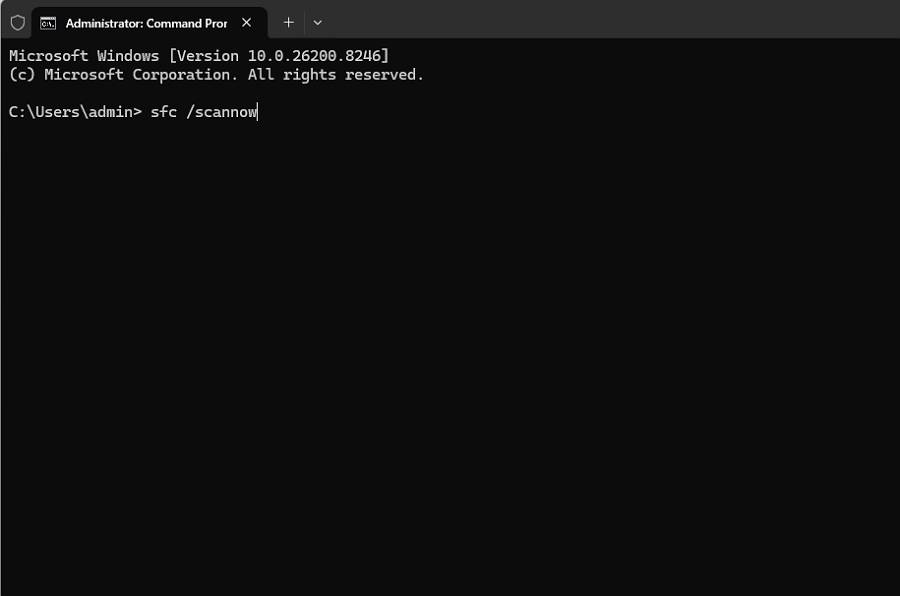Close the Administrator: Command Prompt tab

coord(246,22)
